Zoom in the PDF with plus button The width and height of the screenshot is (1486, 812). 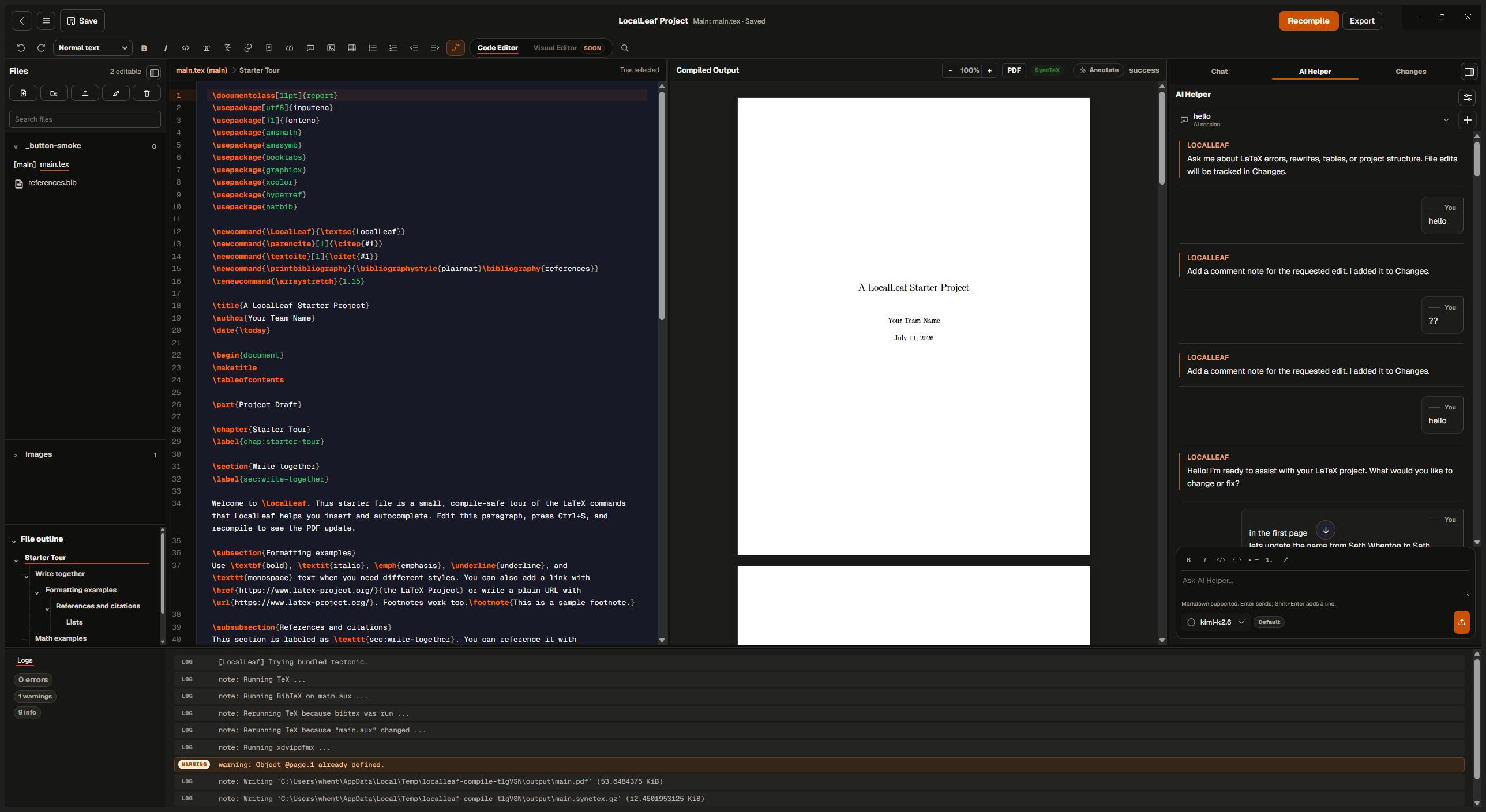point(989,70)
